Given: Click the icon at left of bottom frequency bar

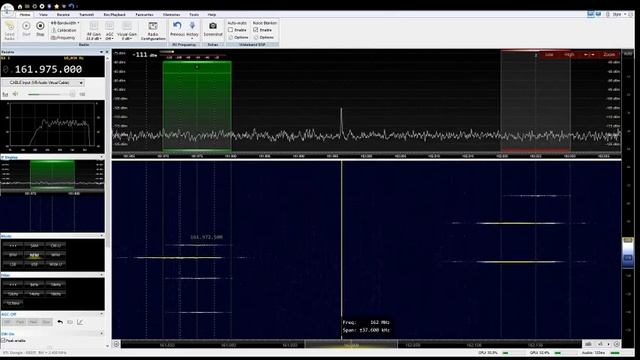Looking at the screenshot, I should point(116,344).
